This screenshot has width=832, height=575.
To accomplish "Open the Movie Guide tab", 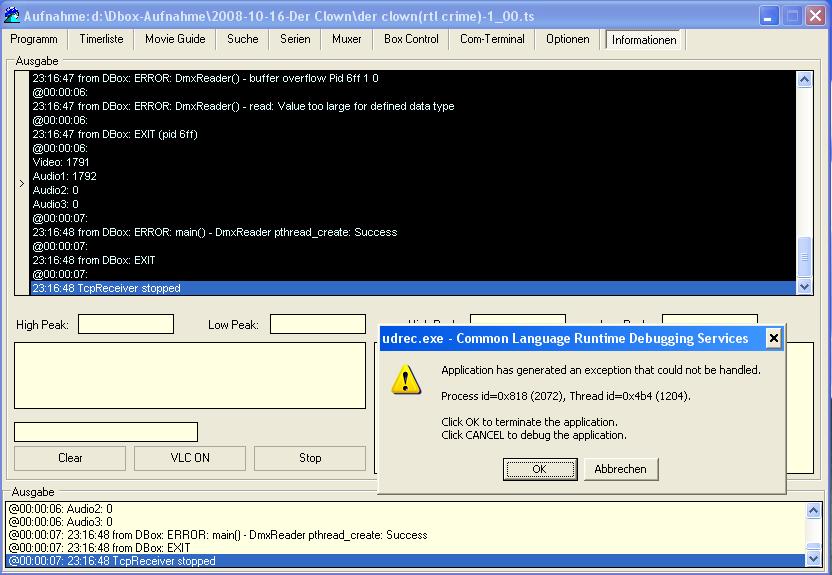I will 175,39.
